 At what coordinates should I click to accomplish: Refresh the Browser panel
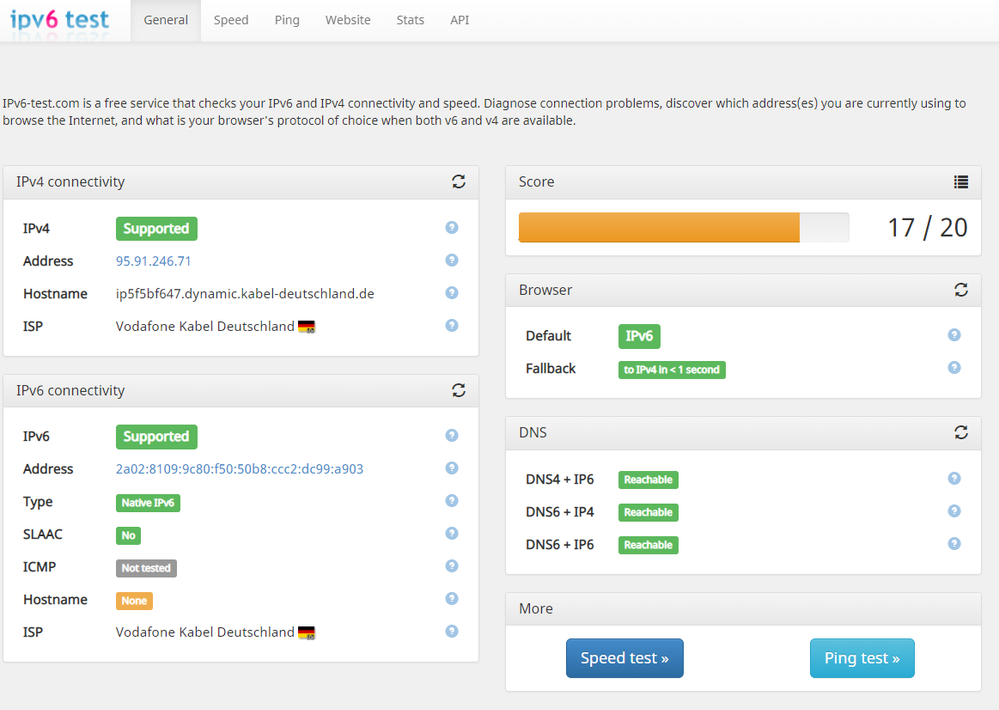tap(961, 290)
